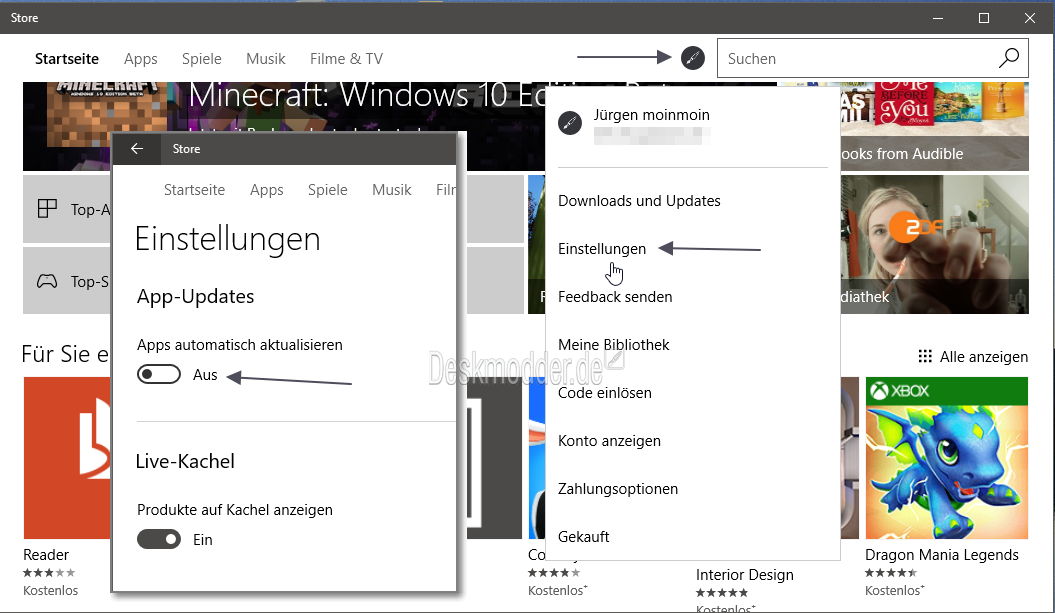
Task: Select Musik in settings window nav
Action: pyautogui.click(x=392, y=190)
